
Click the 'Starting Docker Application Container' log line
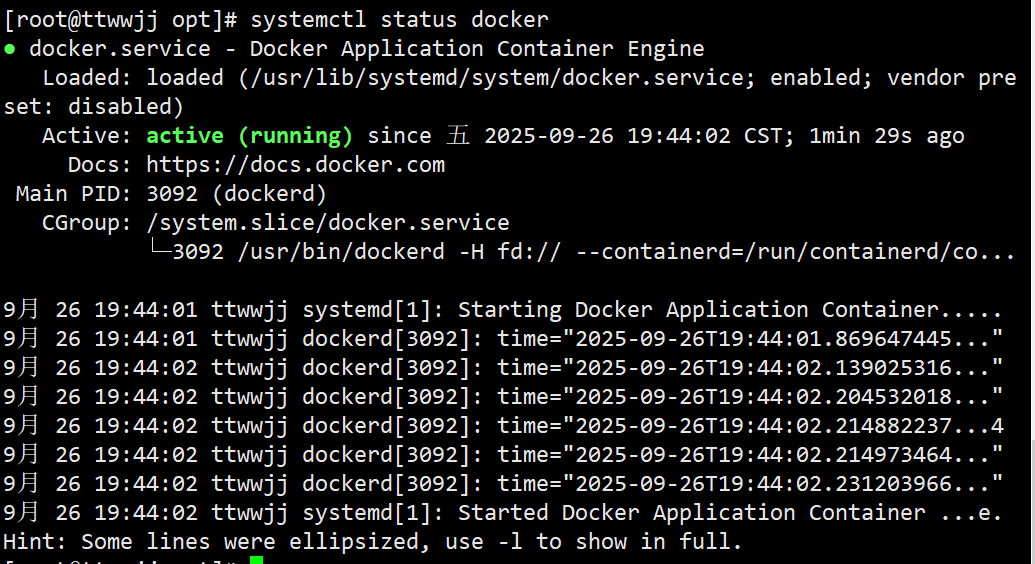coord(503,310)
